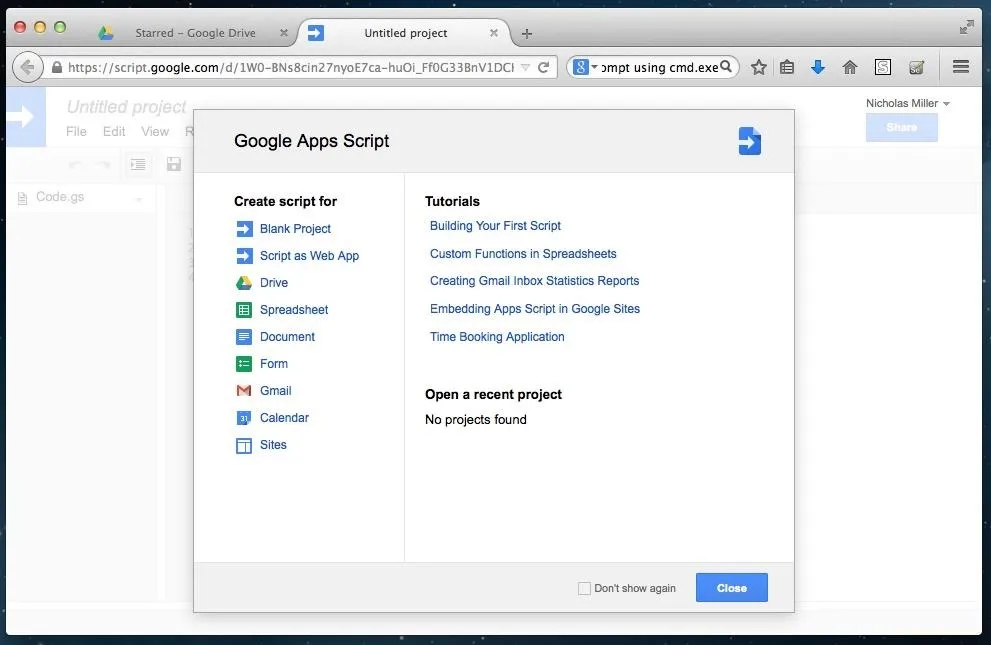The width and height of the screenshot is (991, 645).
Task: Close the Untitled project tab
Action: [x=494, y=33]
